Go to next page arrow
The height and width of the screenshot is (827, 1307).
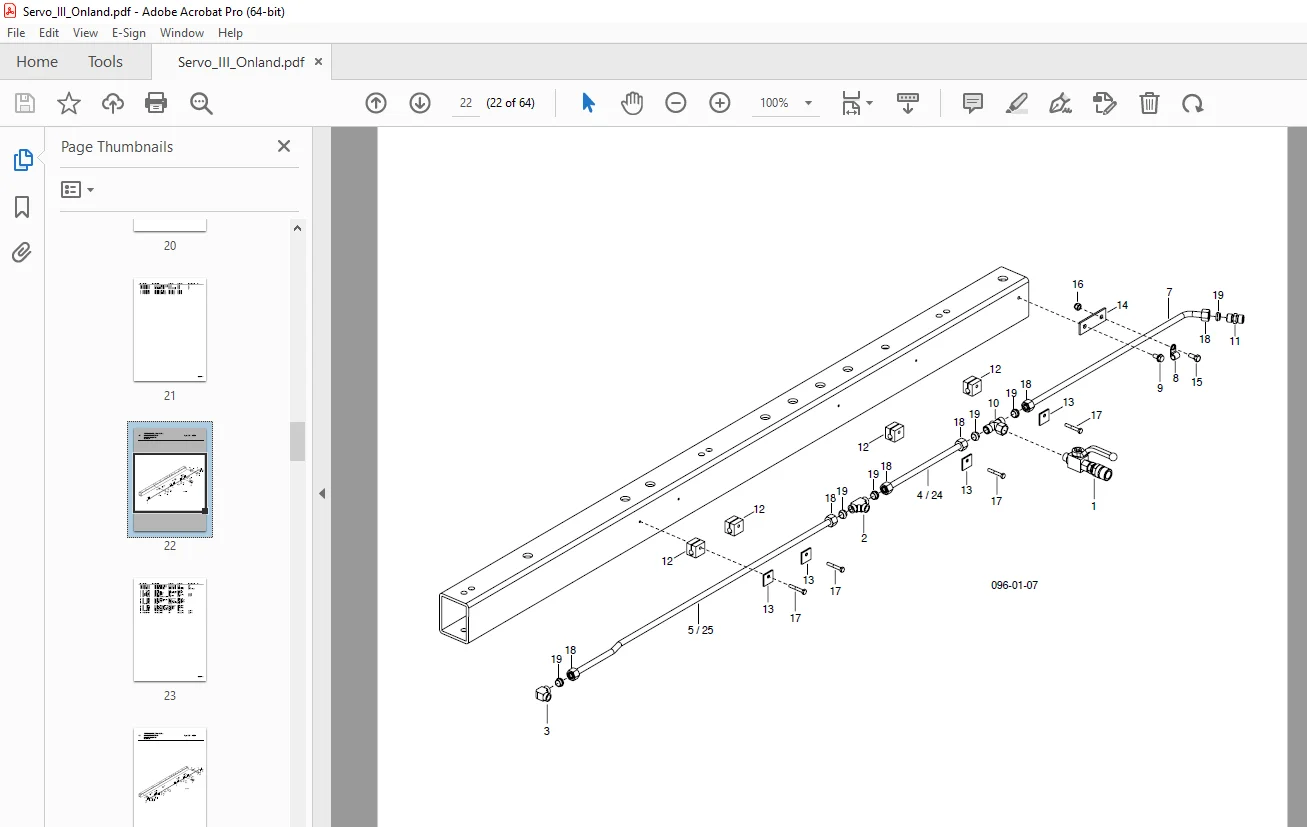(420, 103)
